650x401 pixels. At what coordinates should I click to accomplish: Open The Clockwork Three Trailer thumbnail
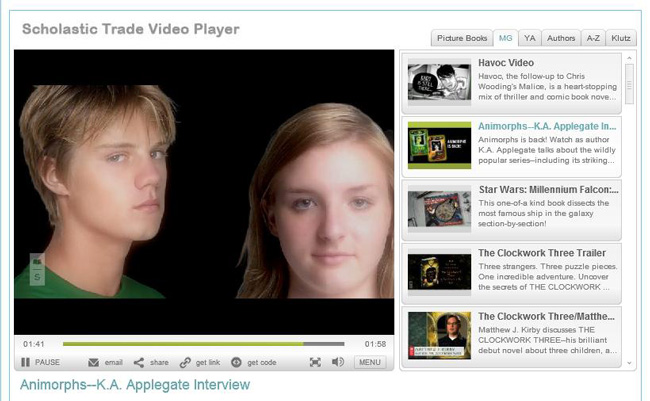(439, 272)
